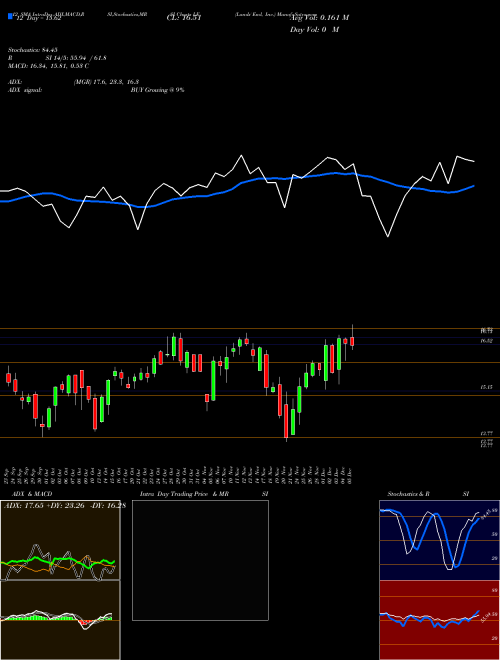Click the 15.15 price axis label
The height and width of the screenshot is (660, 500).
click(x=487, y=386)
